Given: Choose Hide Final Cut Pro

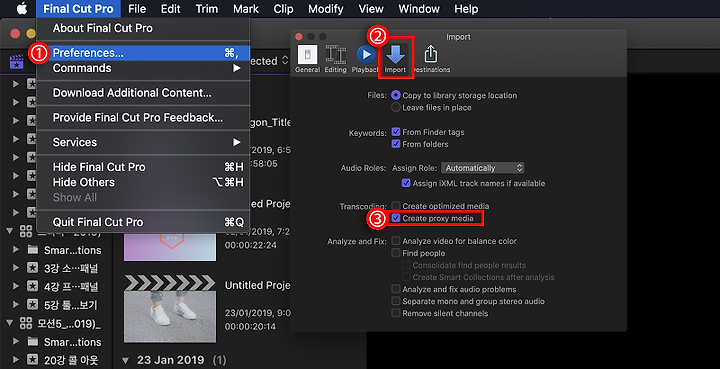Looking at the screenshot, I should click(x=143, y=167).
